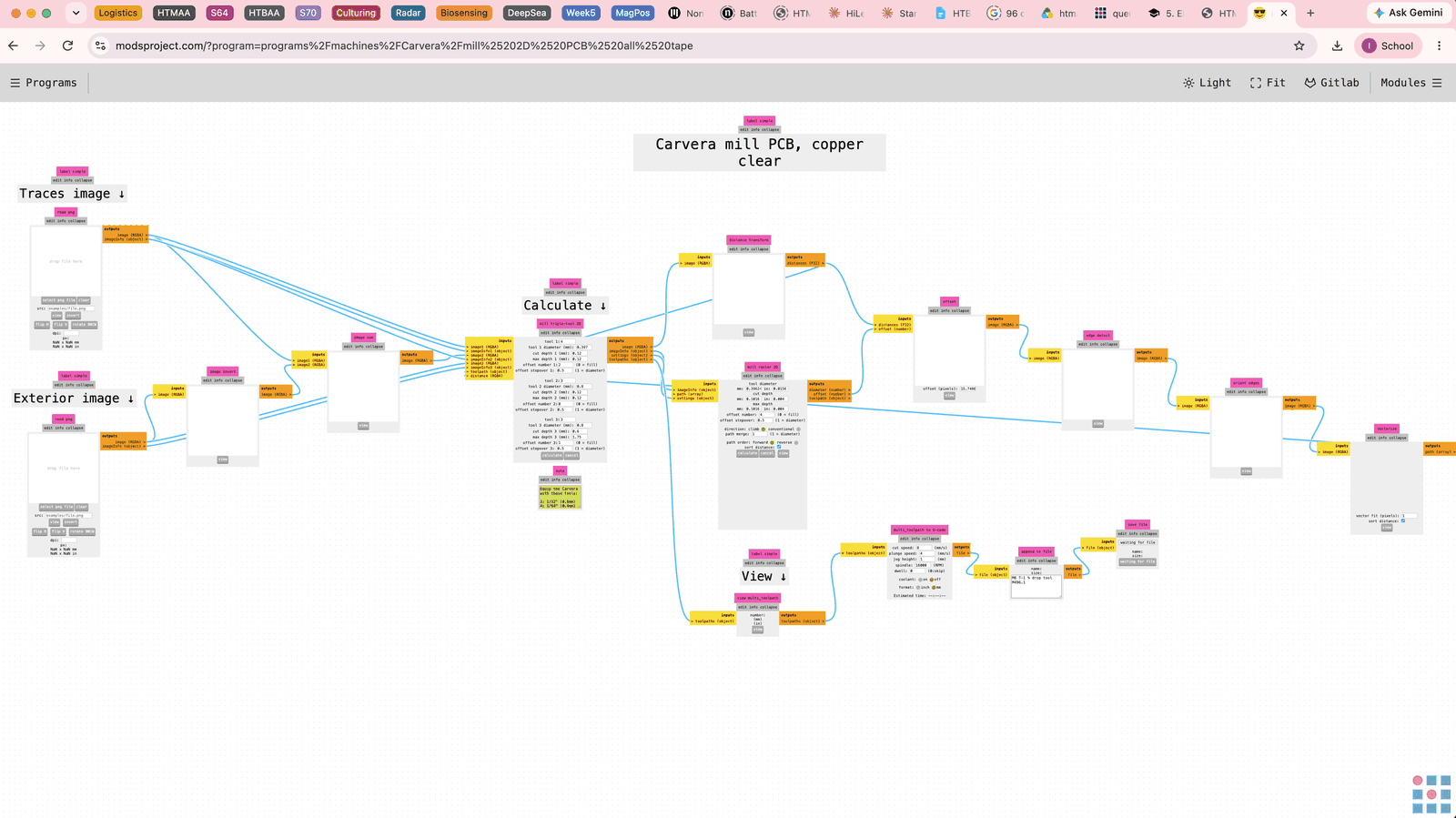Click the 'waiting for file' button in save file
Image resolution: width=1456 pixels, height=818 pixels.
click(1137, 561)
